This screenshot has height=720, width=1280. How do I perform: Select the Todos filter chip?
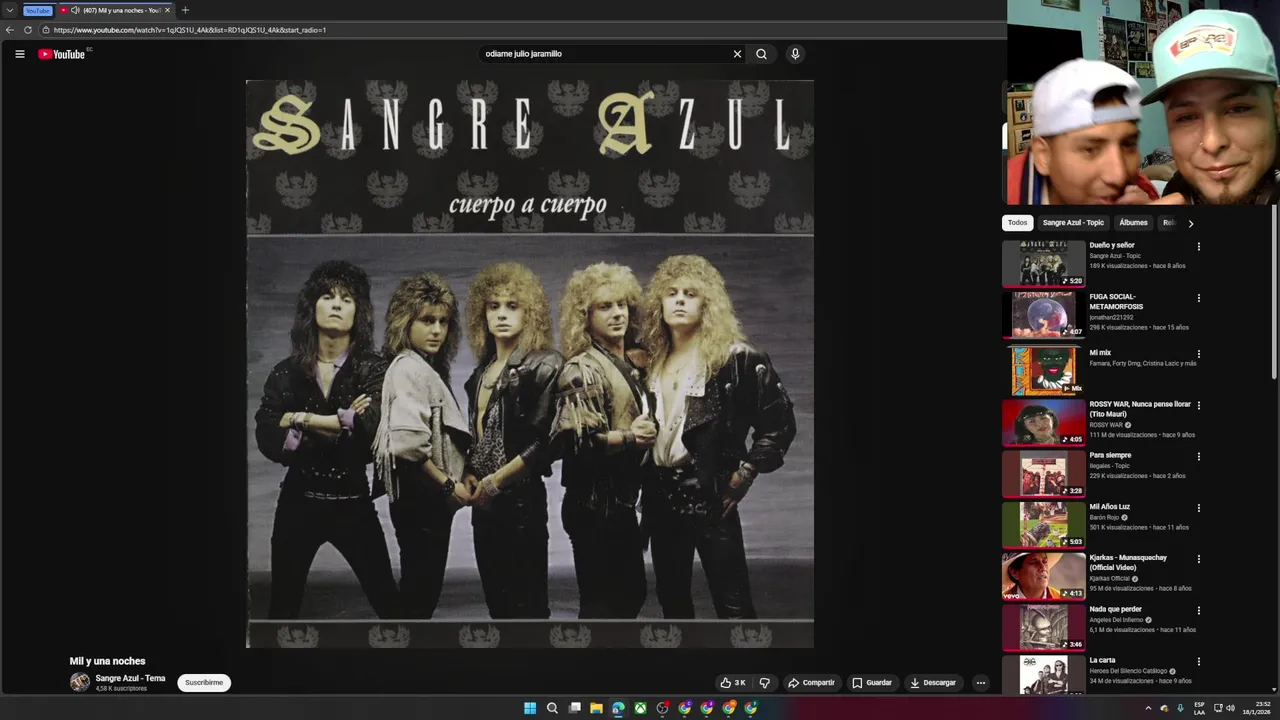coord(1017,223)
